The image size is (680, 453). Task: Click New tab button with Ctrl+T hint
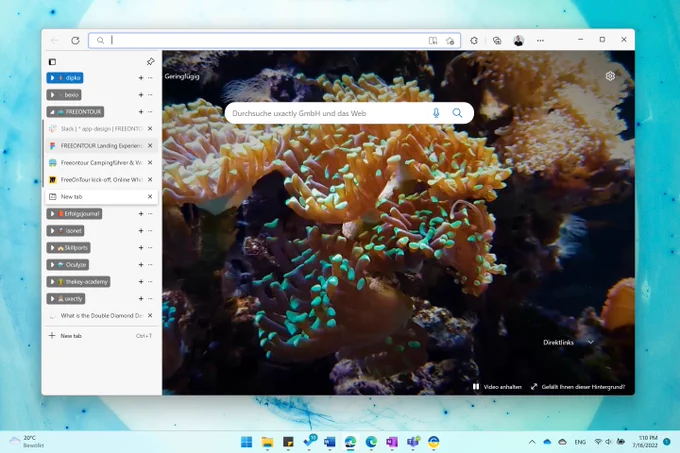(x=101, y=336)
